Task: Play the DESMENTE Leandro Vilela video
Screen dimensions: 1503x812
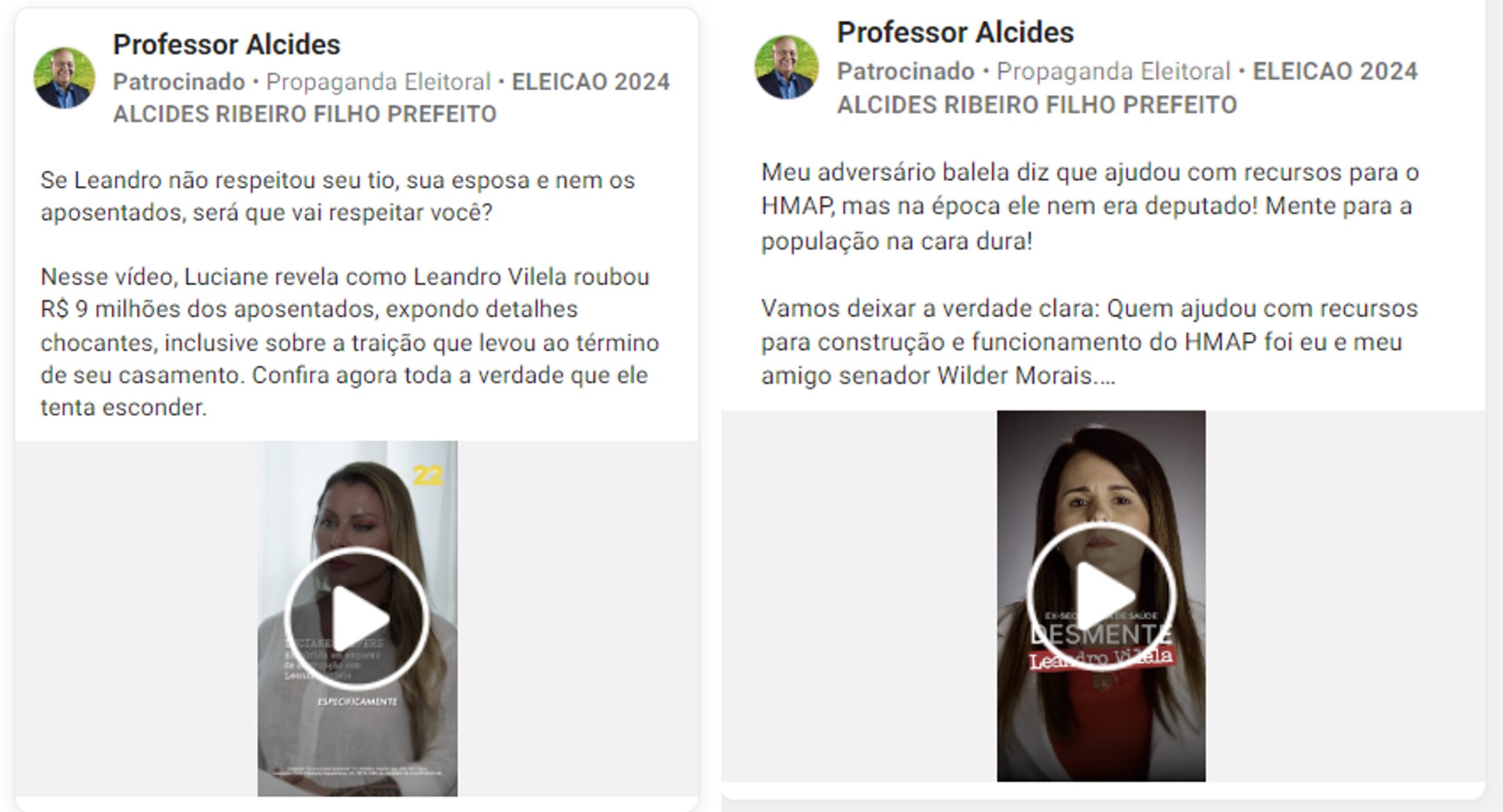Action: (1101, 596)
